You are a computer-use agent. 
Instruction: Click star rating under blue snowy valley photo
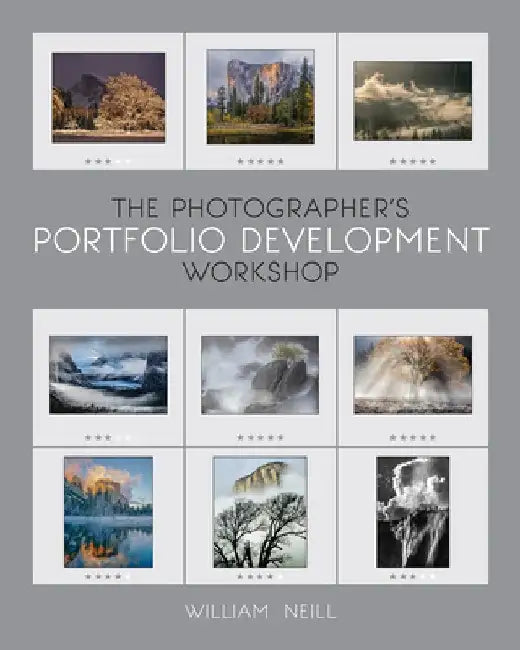tap(108, 437)
